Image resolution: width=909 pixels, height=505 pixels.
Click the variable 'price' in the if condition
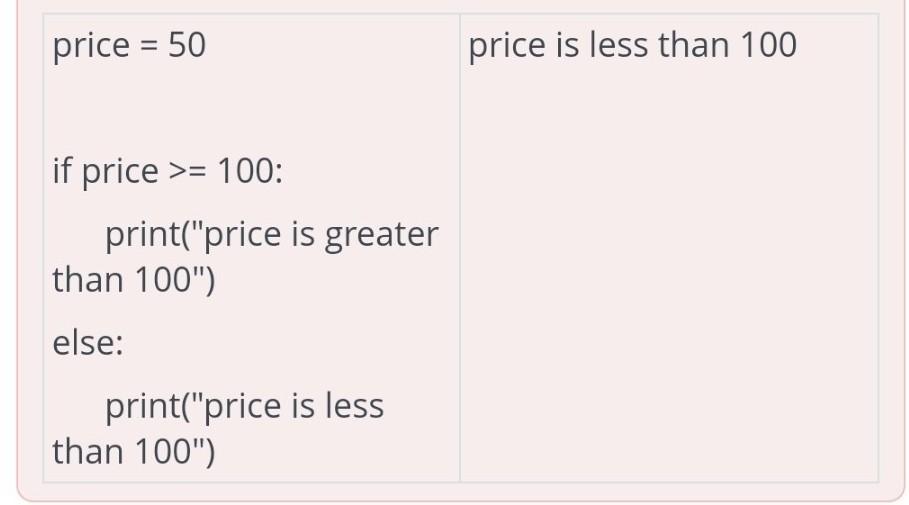[x=120, y=172]
